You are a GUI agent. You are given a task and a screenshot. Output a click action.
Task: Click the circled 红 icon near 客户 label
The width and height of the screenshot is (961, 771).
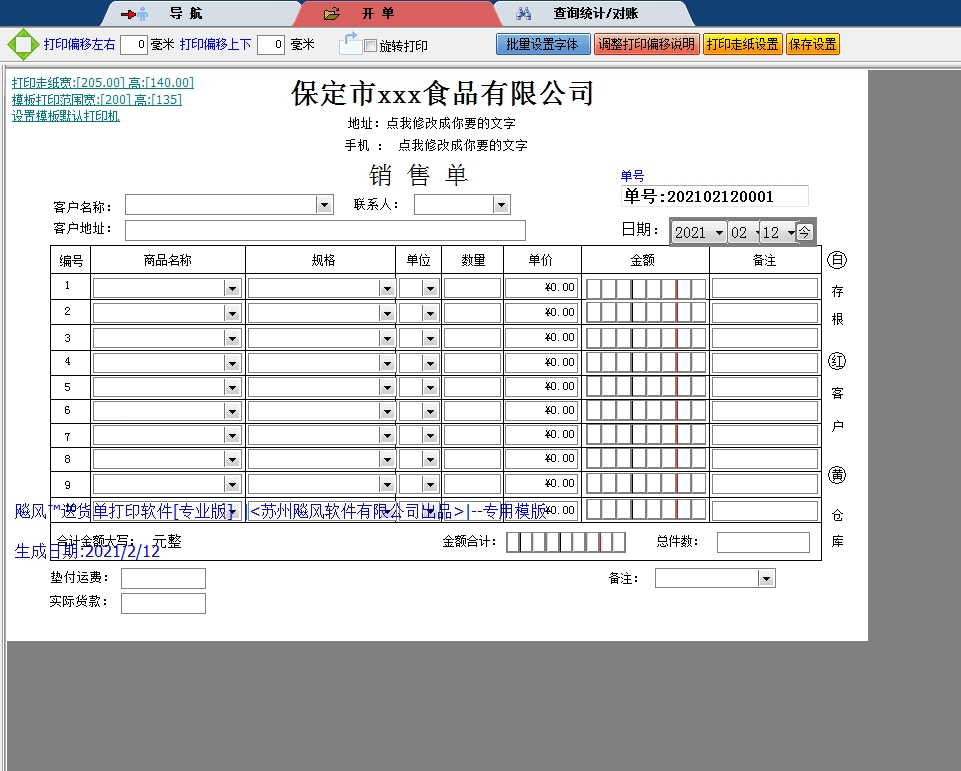click(x=836, y=360)
